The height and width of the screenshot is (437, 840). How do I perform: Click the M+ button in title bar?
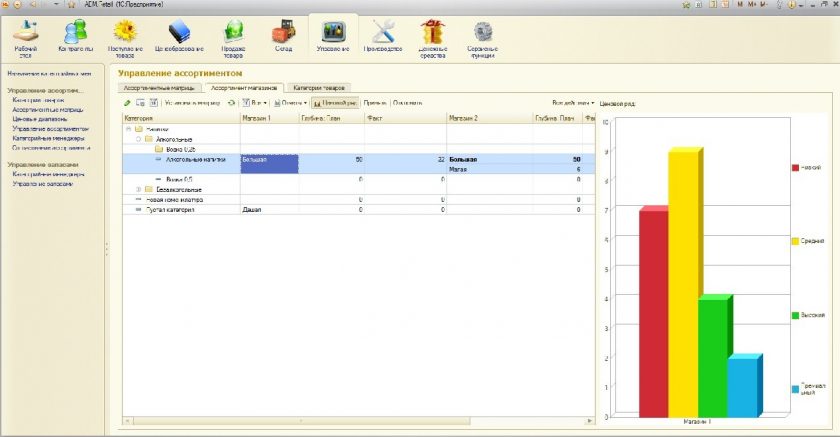tap(753, 4)
